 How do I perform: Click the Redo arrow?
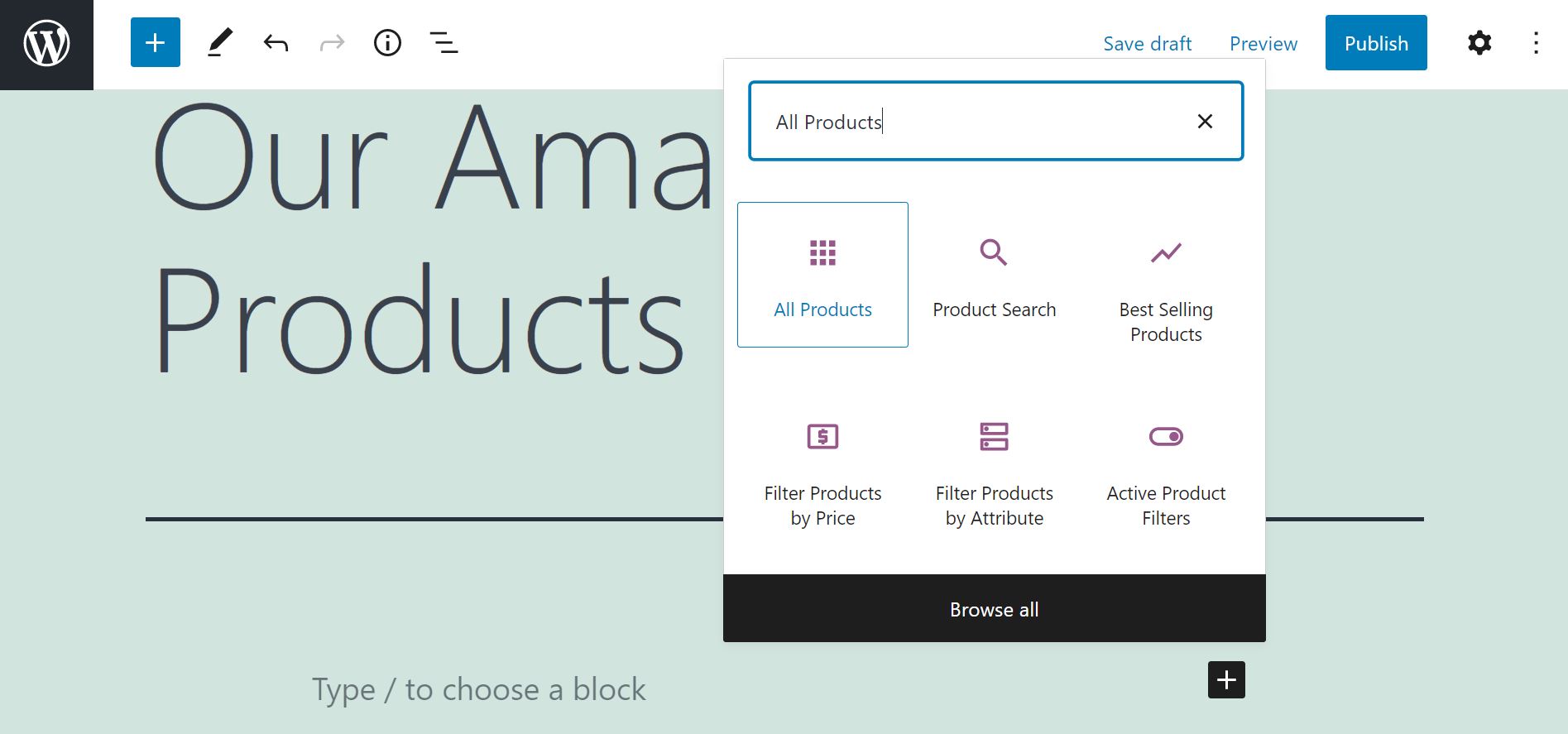tap(331, 42)
